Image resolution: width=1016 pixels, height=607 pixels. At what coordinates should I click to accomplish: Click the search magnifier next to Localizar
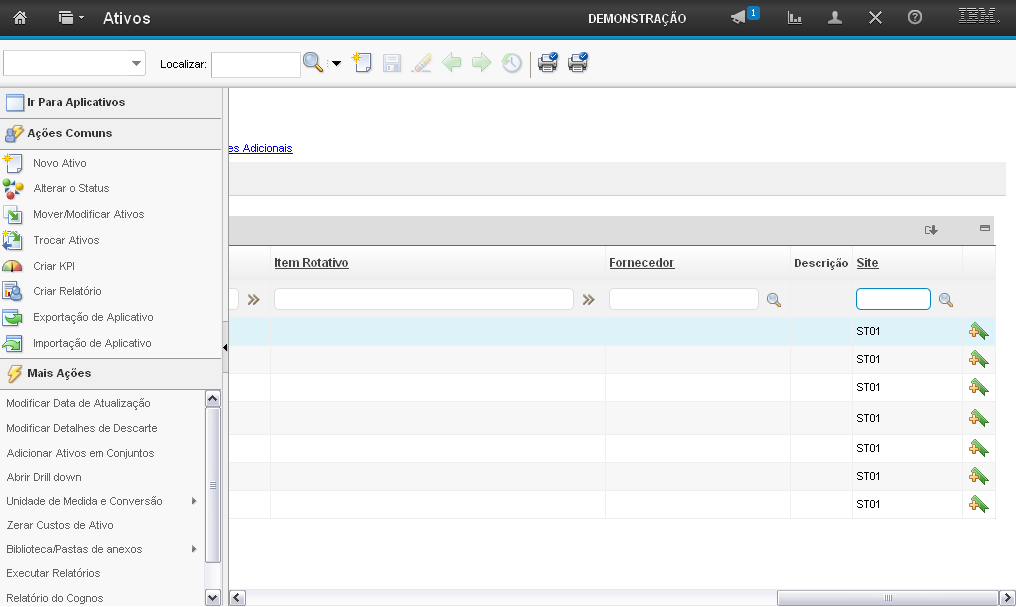pos(313,63)
